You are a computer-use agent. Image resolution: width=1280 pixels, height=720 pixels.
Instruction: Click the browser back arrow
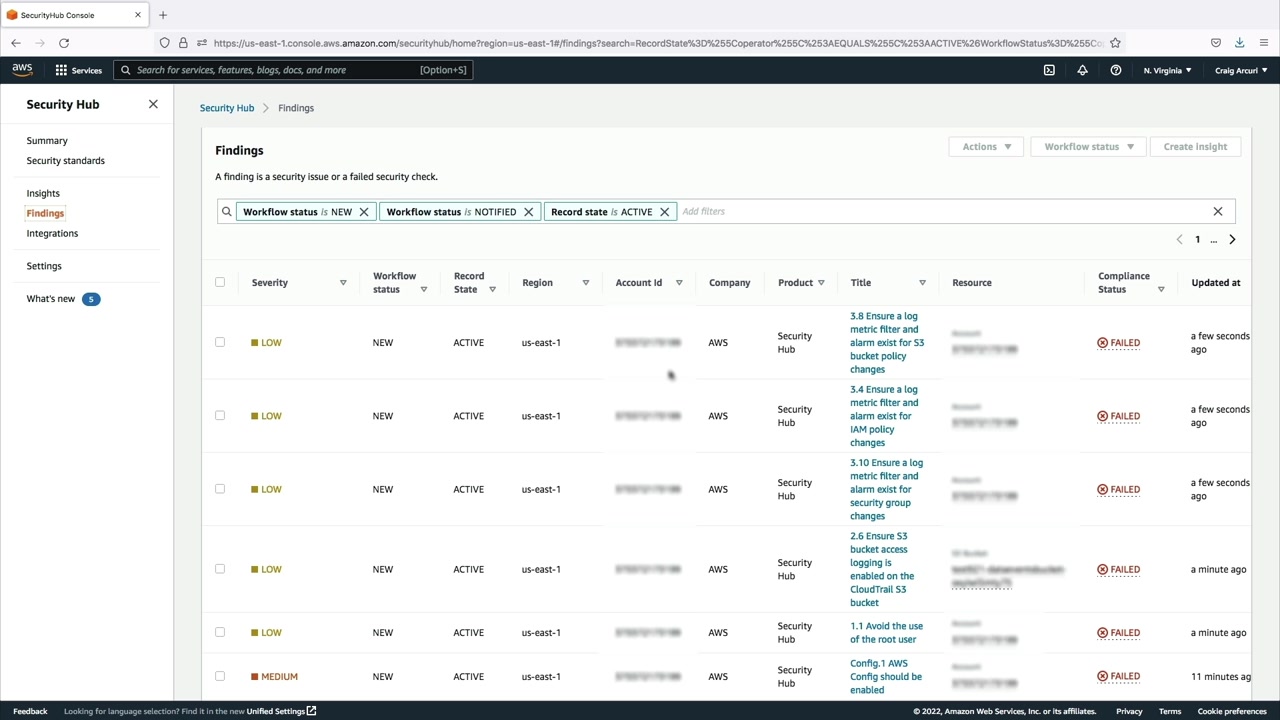coord(16,43)
